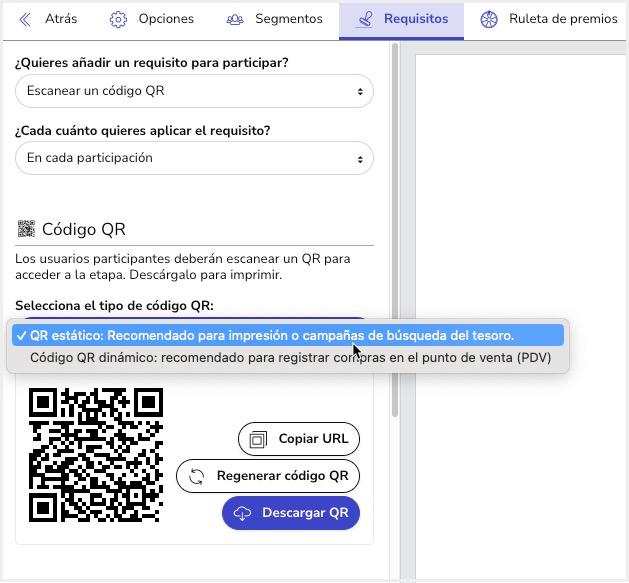Screen dimensions: 629x583
Task: Click the Copiar URL button
Action: [x=299, y=439]
